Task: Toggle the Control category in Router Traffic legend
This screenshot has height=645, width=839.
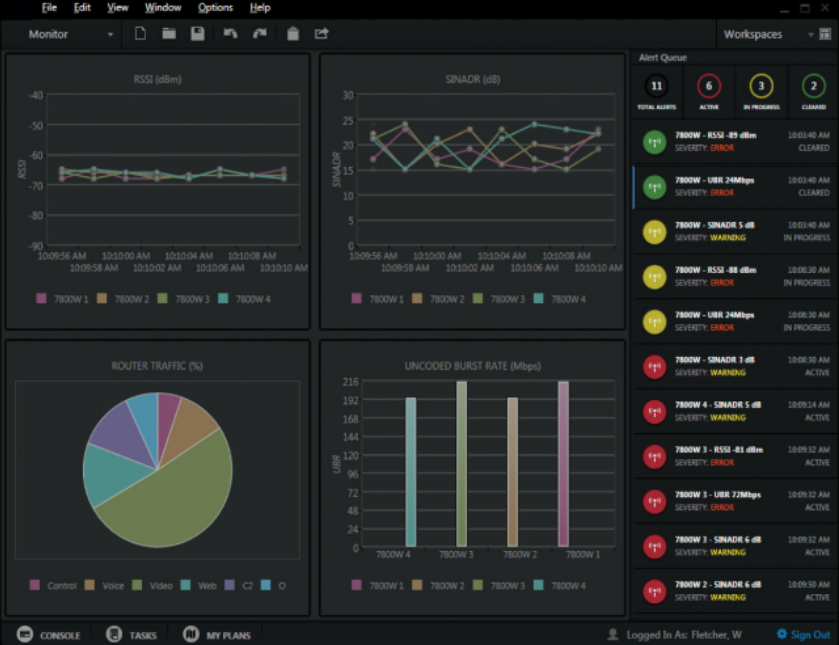Action: (33, 586)
